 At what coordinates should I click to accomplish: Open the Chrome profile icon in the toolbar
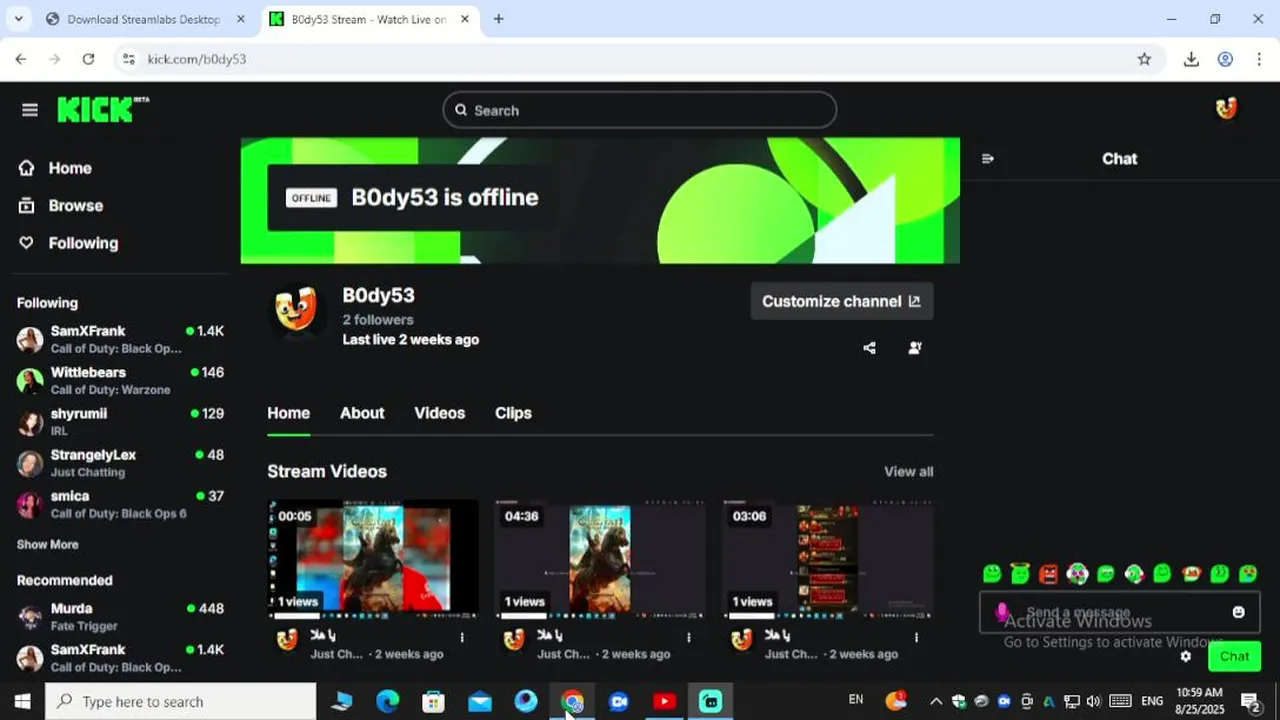pyautogui.click(x=1225, y=59)
